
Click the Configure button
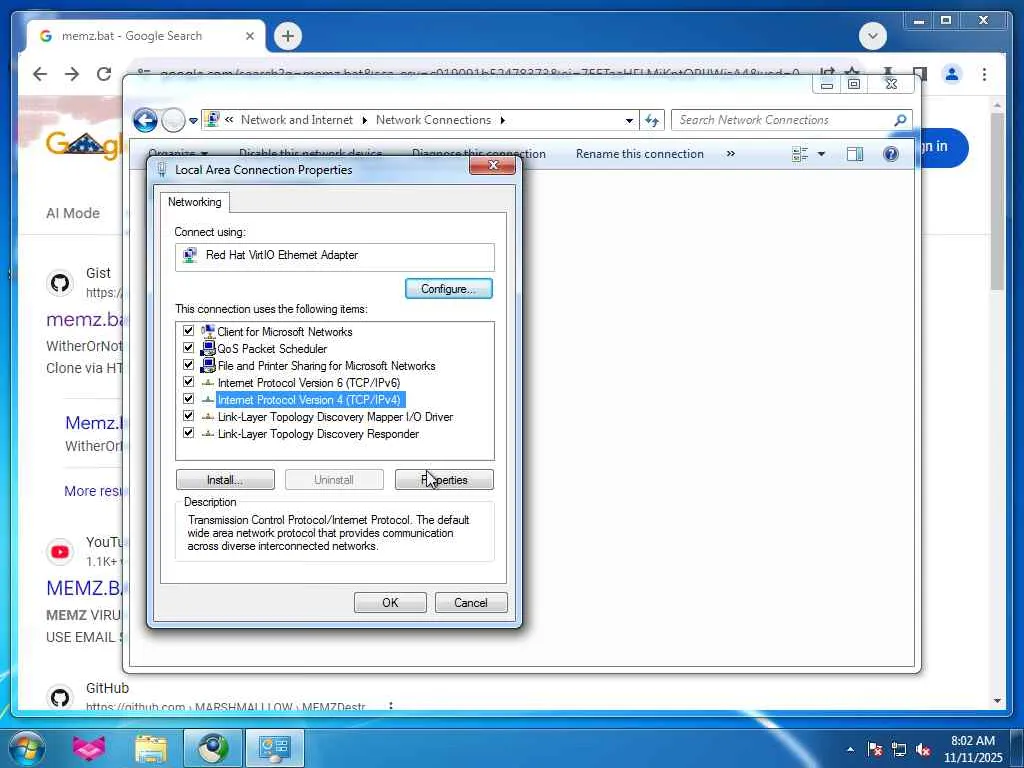tap(449, 289)
